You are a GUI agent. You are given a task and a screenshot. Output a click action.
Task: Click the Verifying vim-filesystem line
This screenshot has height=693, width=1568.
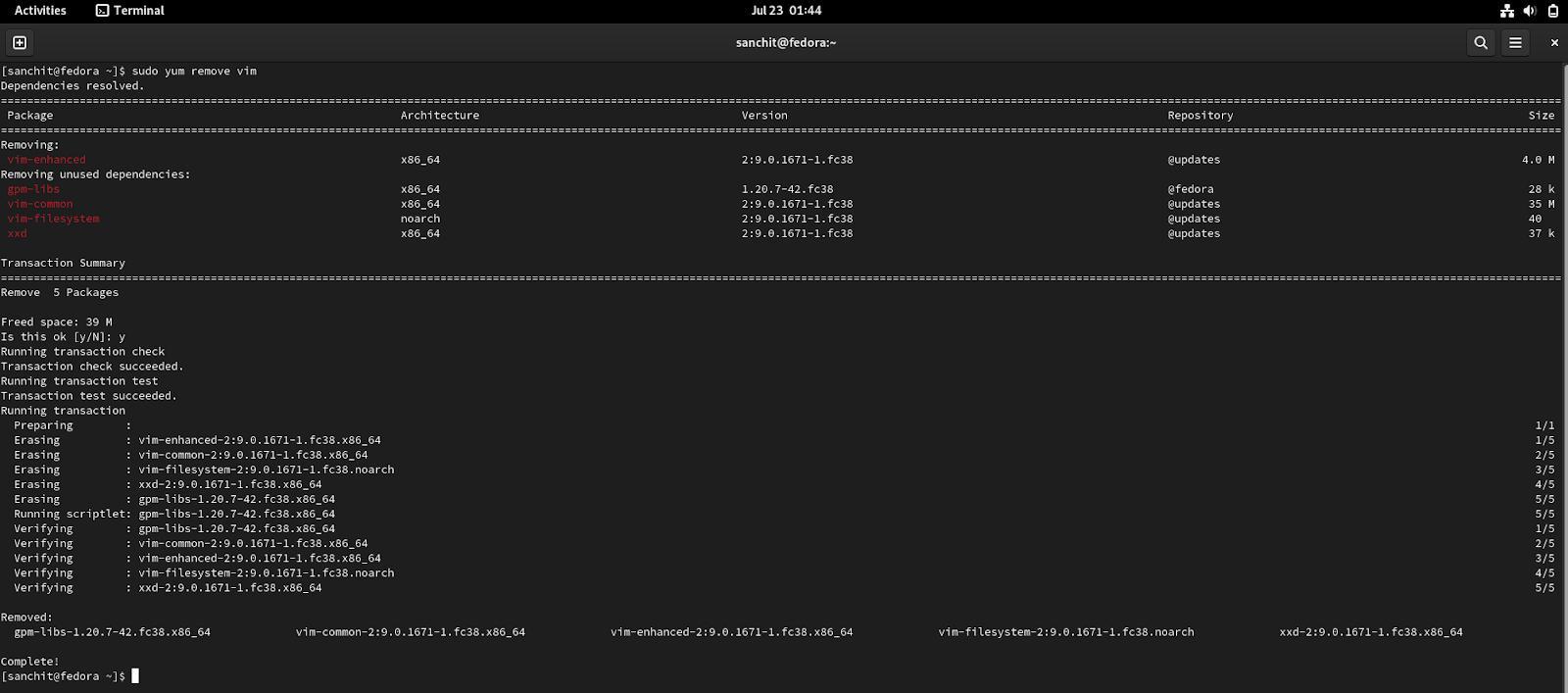pyautogui.click(x=204, y=572)
